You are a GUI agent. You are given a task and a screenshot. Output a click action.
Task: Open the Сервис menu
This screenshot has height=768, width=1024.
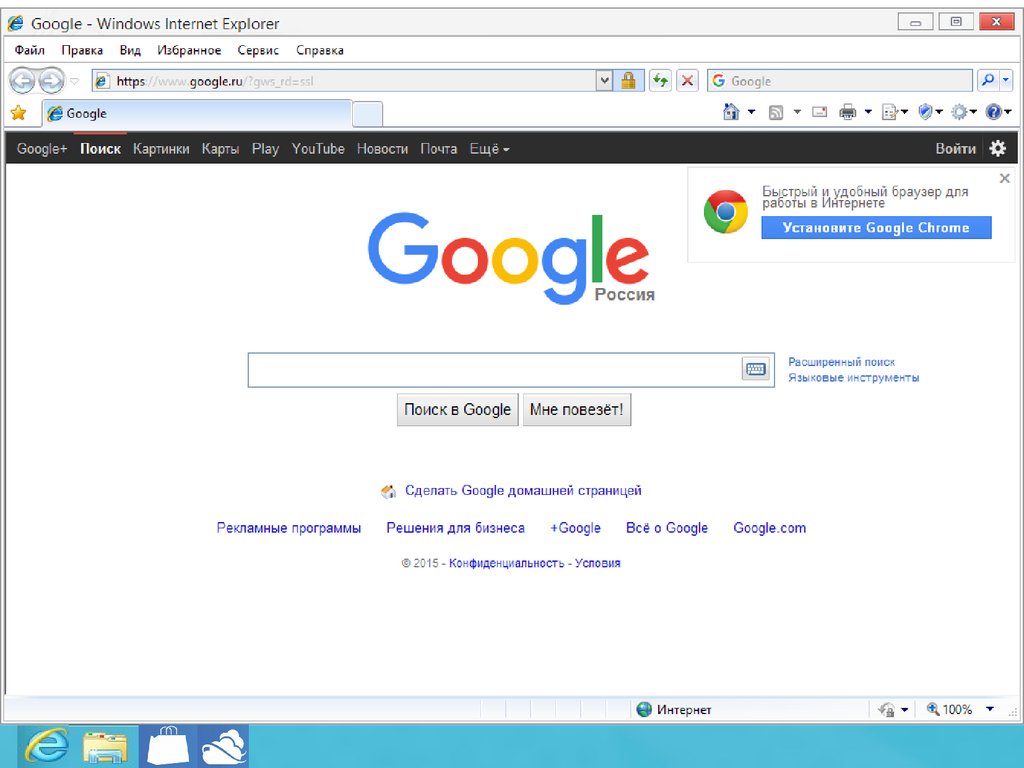[x=258, y=50]
